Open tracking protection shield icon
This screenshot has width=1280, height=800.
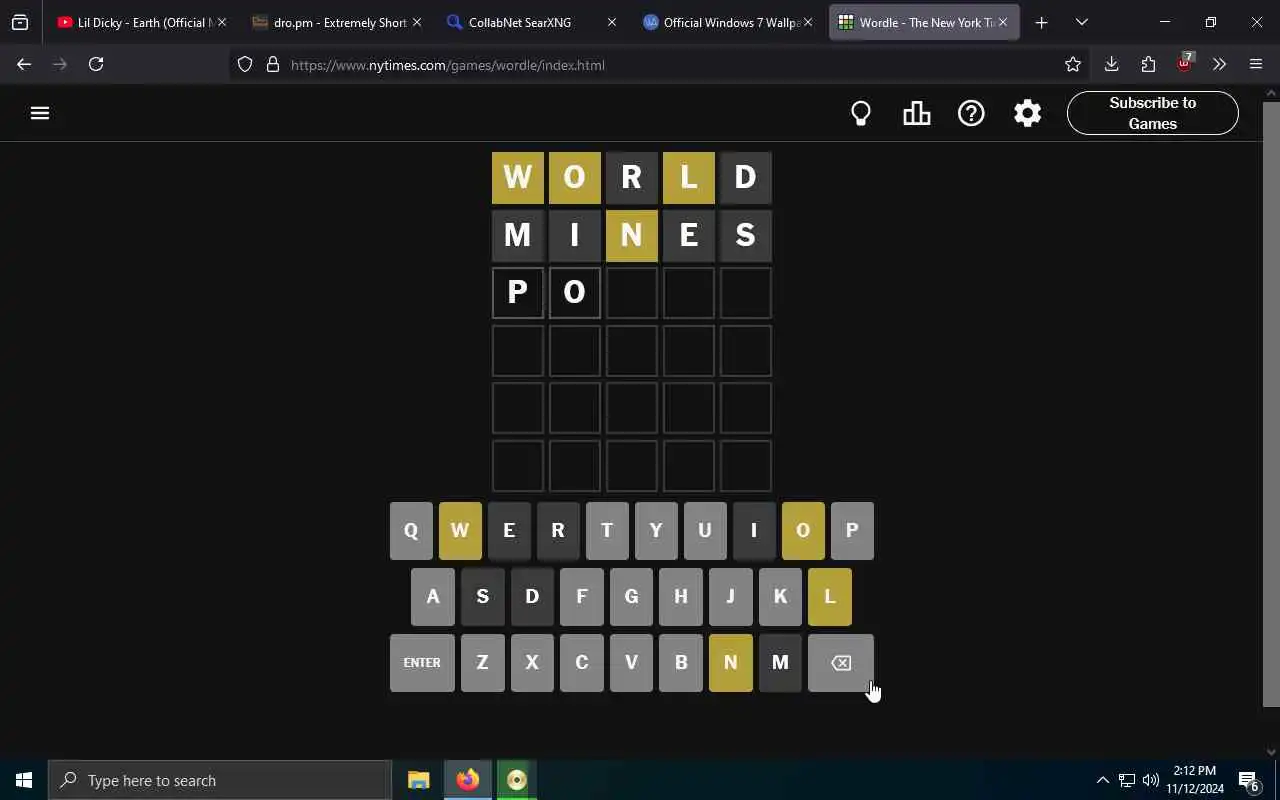245,65
